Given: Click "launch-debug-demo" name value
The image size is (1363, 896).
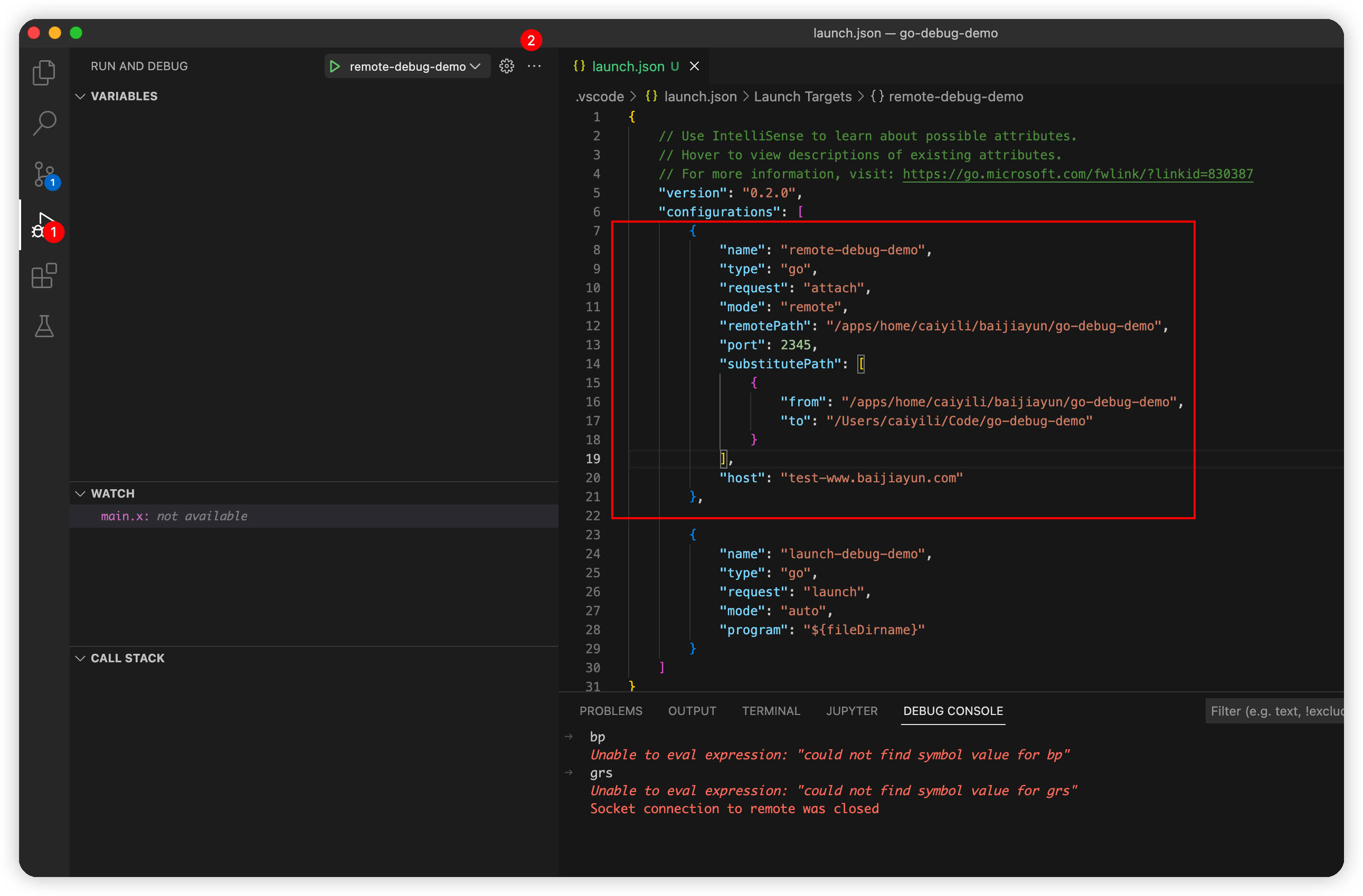Looking at the screenshot, I should (x=853, y=554).
